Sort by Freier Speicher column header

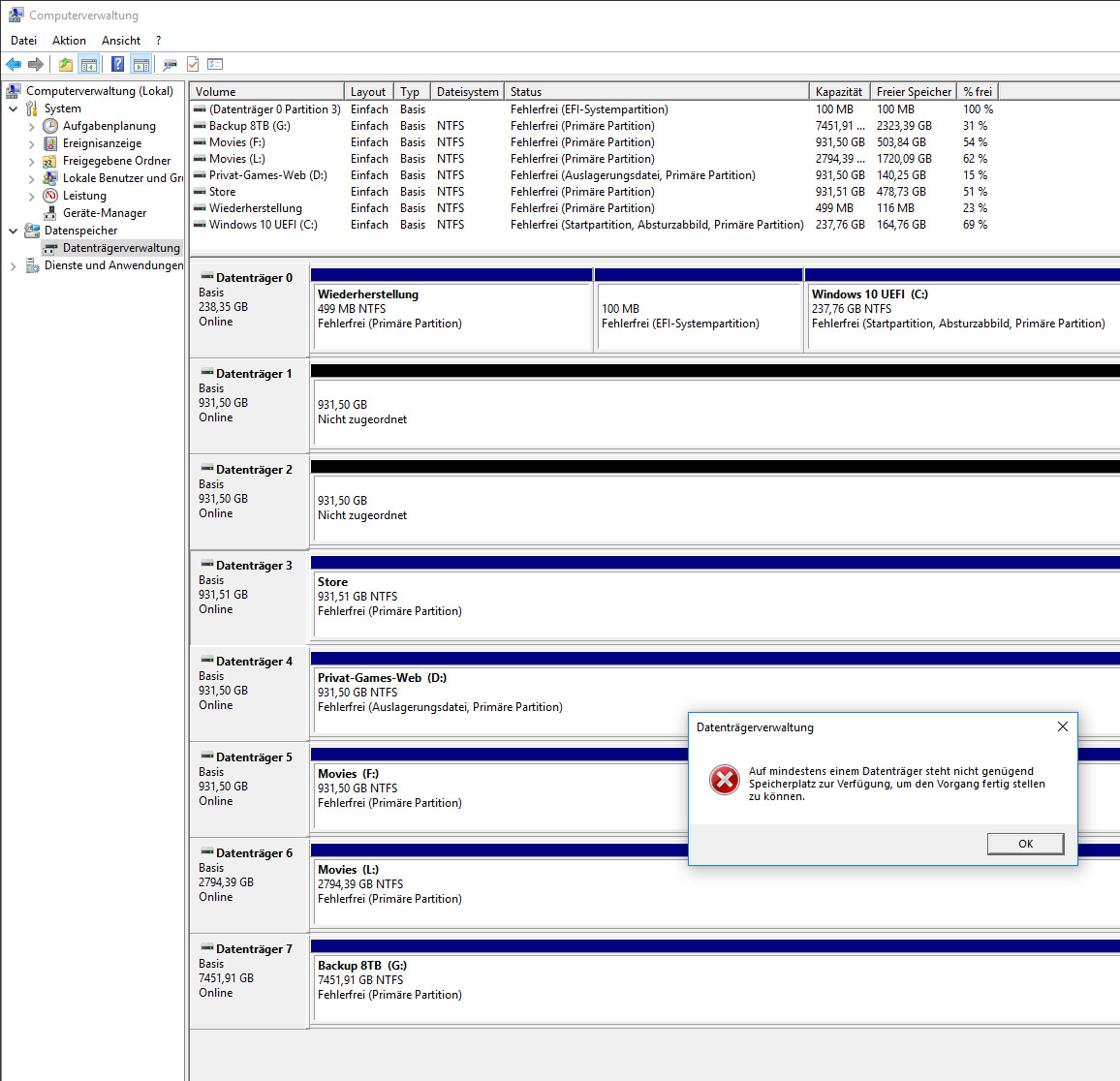point(914,91)
